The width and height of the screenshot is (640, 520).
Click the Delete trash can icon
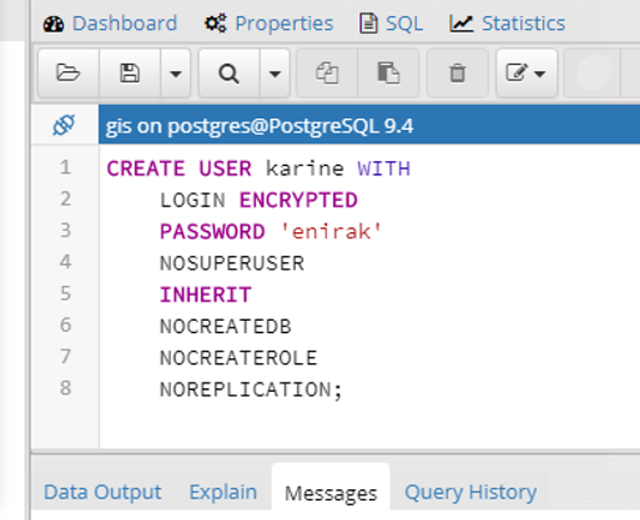[x=457, y=73]
